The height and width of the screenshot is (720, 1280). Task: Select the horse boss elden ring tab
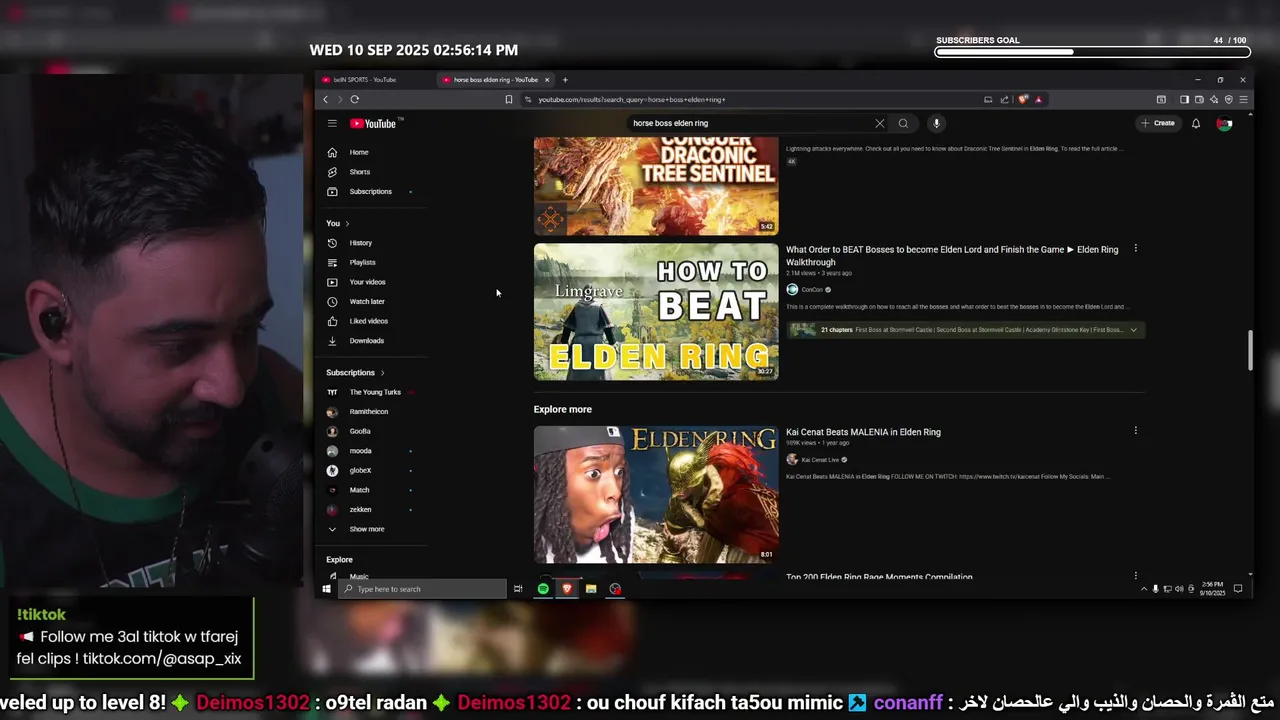tap(495, 80)
